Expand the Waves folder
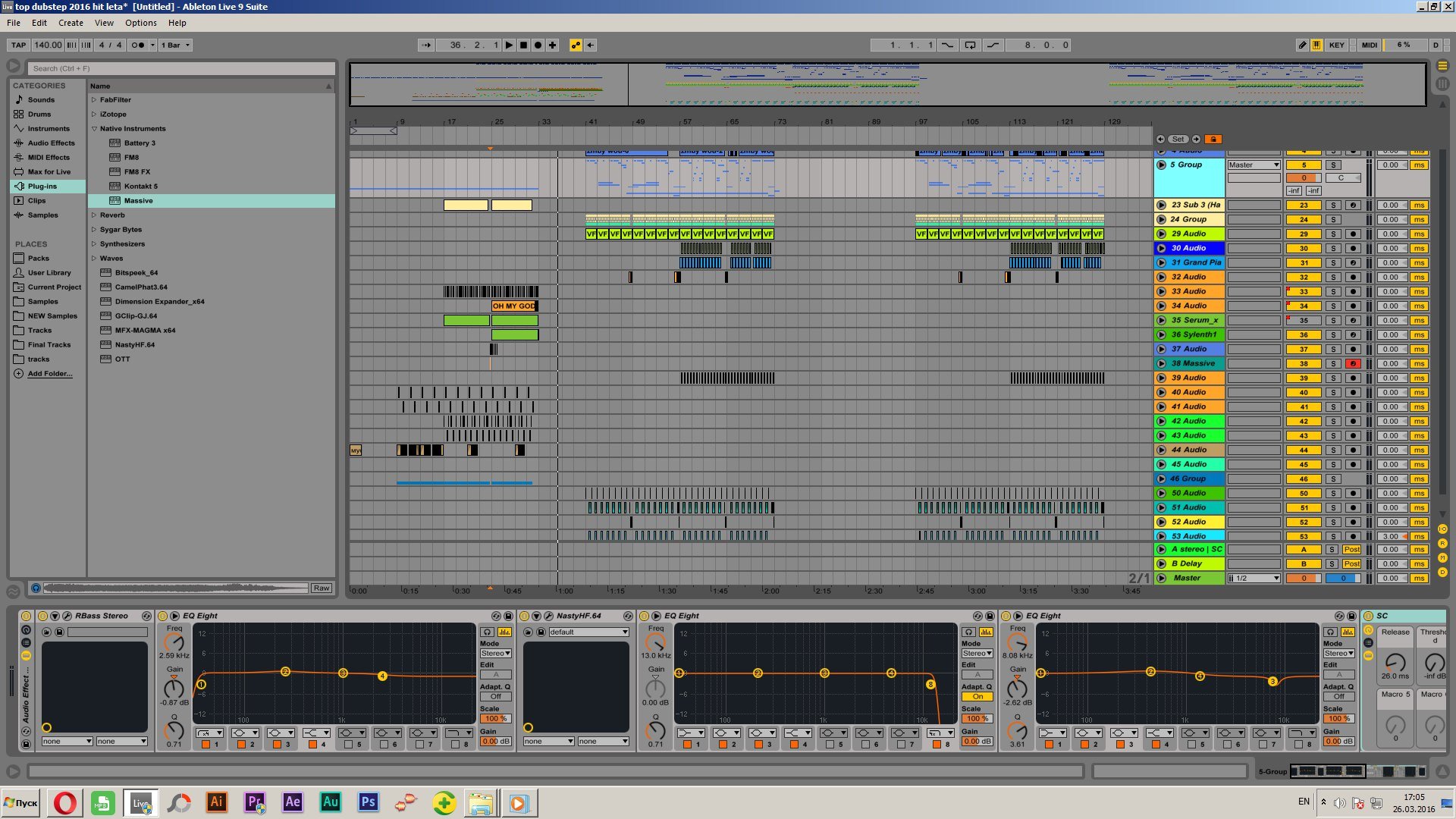1456x819 pixels. click(94, 258)
